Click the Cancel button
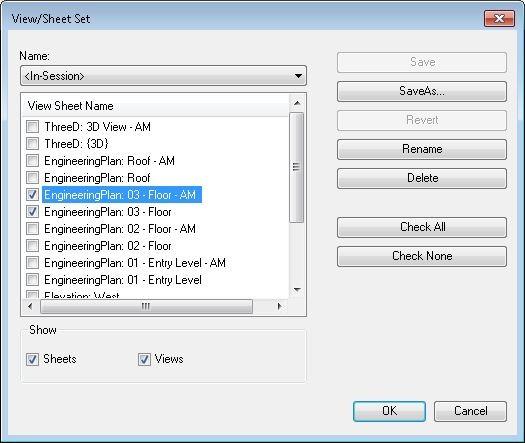Screen dimensions: 525x443 click(470, 411)
